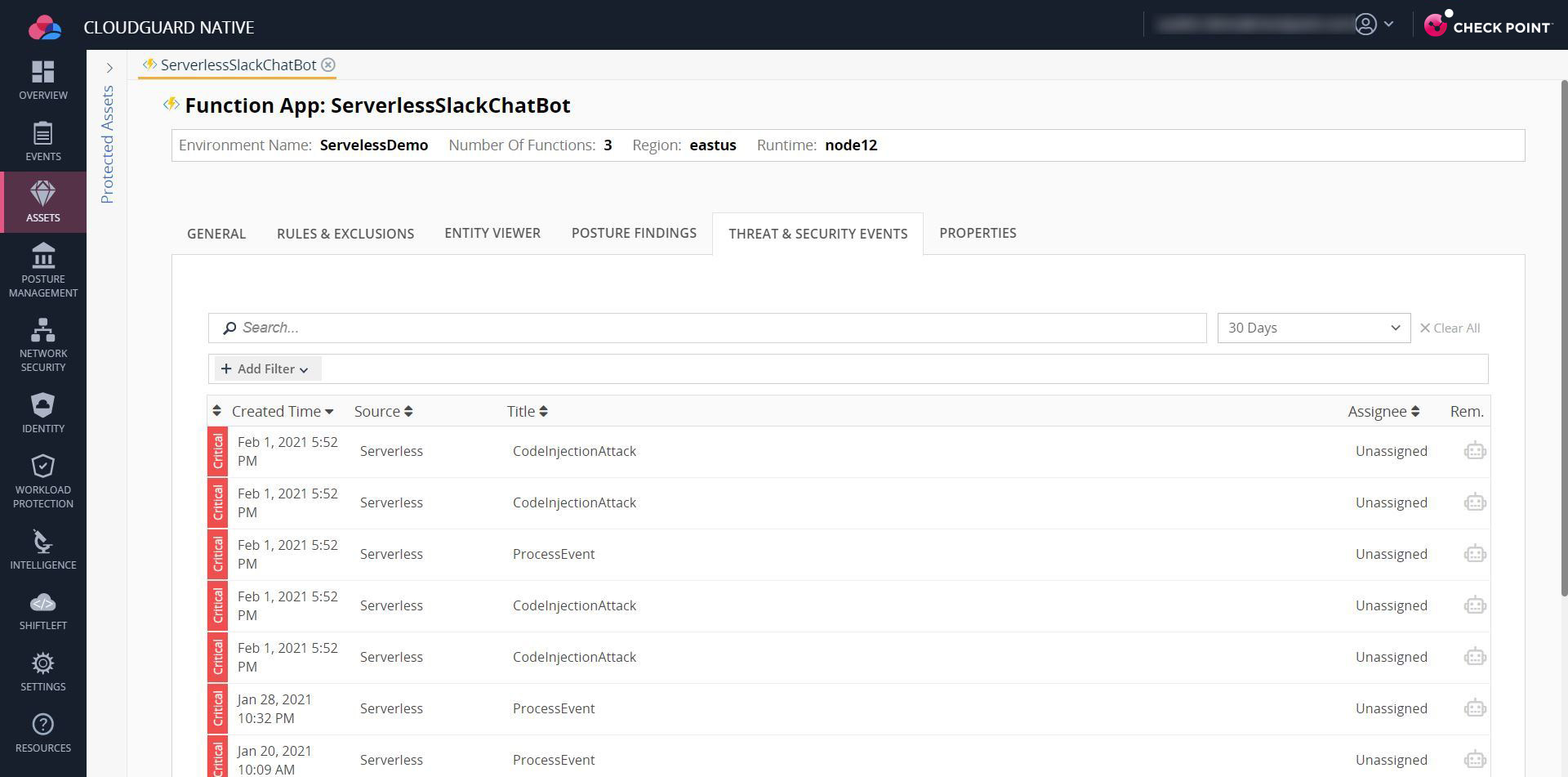Click the Rem. column header
This screenshot has width=1568, height=777.
click(1467, 411)
